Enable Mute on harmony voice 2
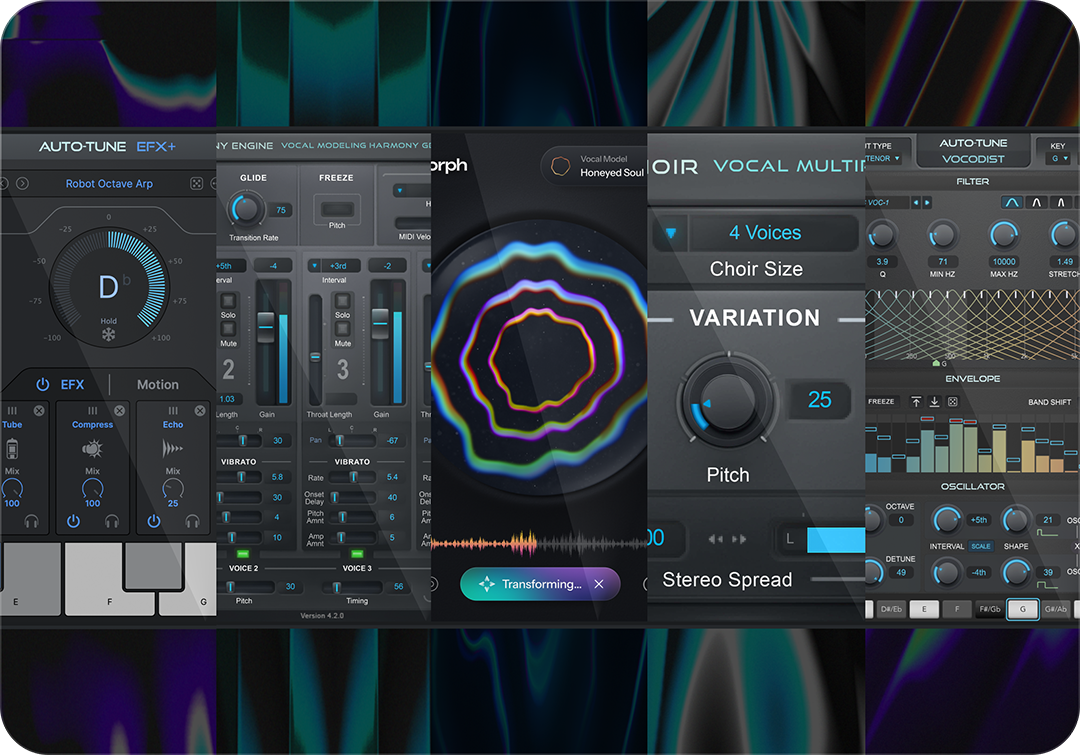This screenshot has width=1080, height=755. point(228,329)
